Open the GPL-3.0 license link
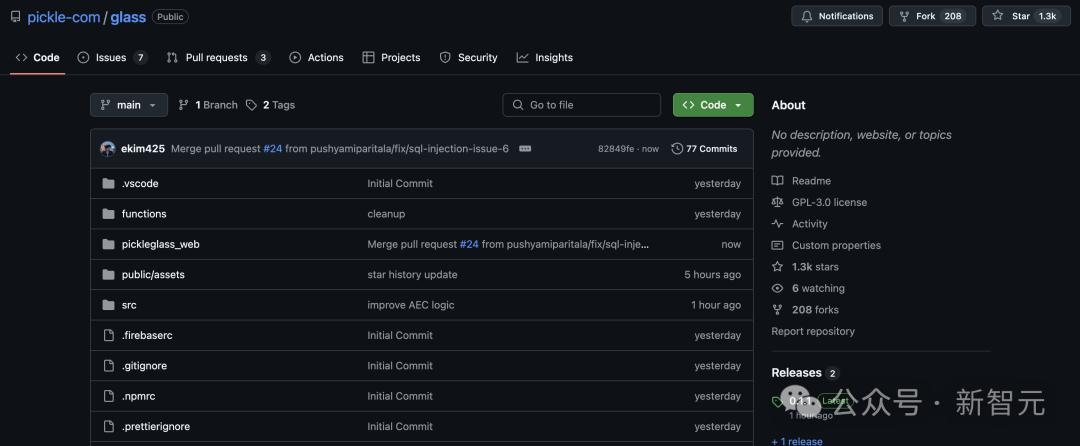Screen dimensions: 1080x446 [x=829, y=202]
